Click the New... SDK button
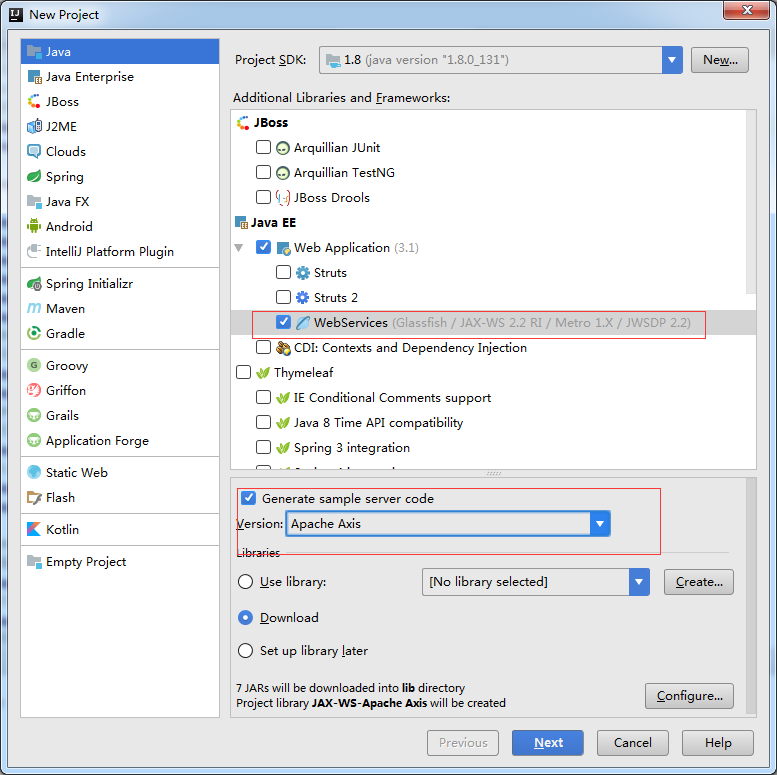The image size is (777, 775). pyautogui.click(x=720, y=60)
